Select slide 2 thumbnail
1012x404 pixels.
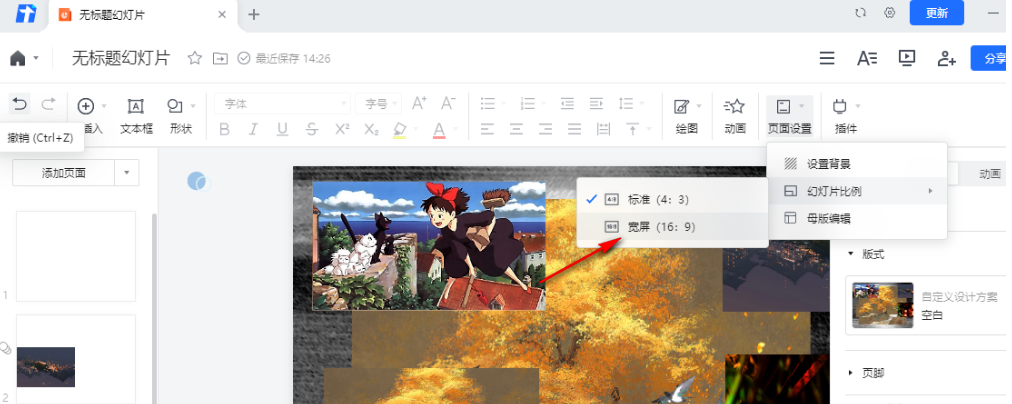click(x=75, y=361)
